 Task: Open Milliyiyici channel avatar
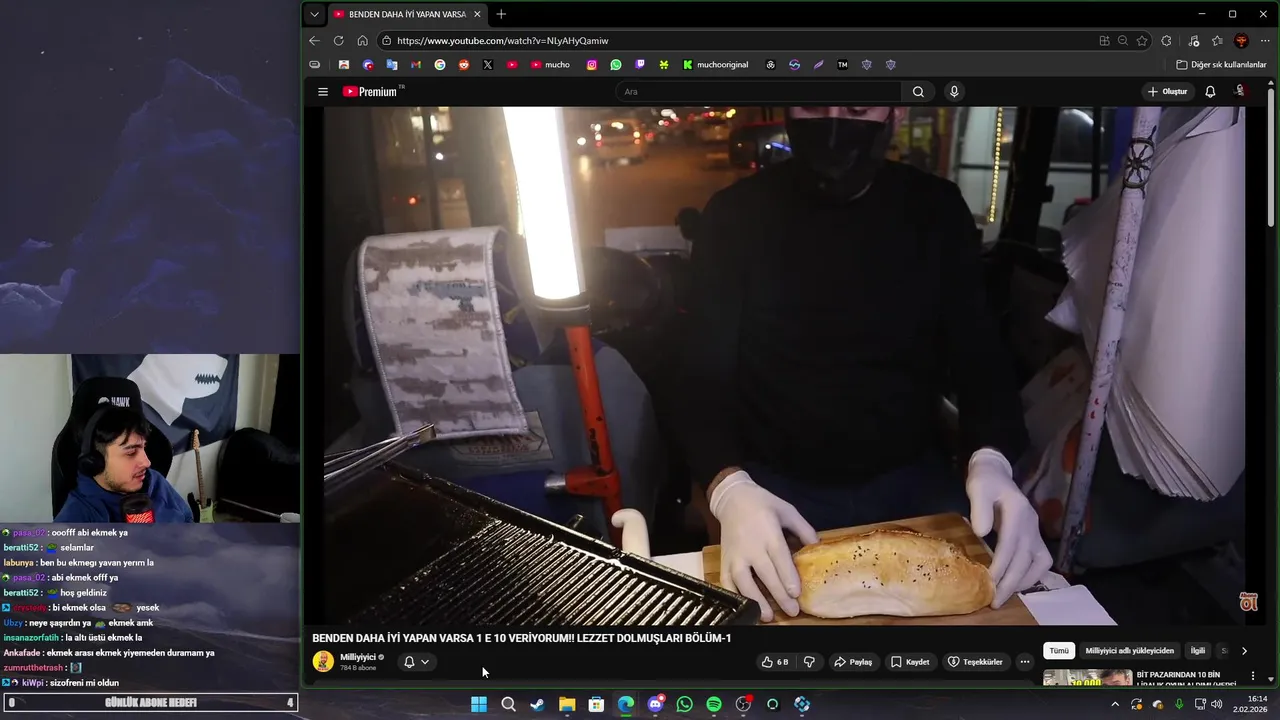pyautogui.click(x=323, y=661)
